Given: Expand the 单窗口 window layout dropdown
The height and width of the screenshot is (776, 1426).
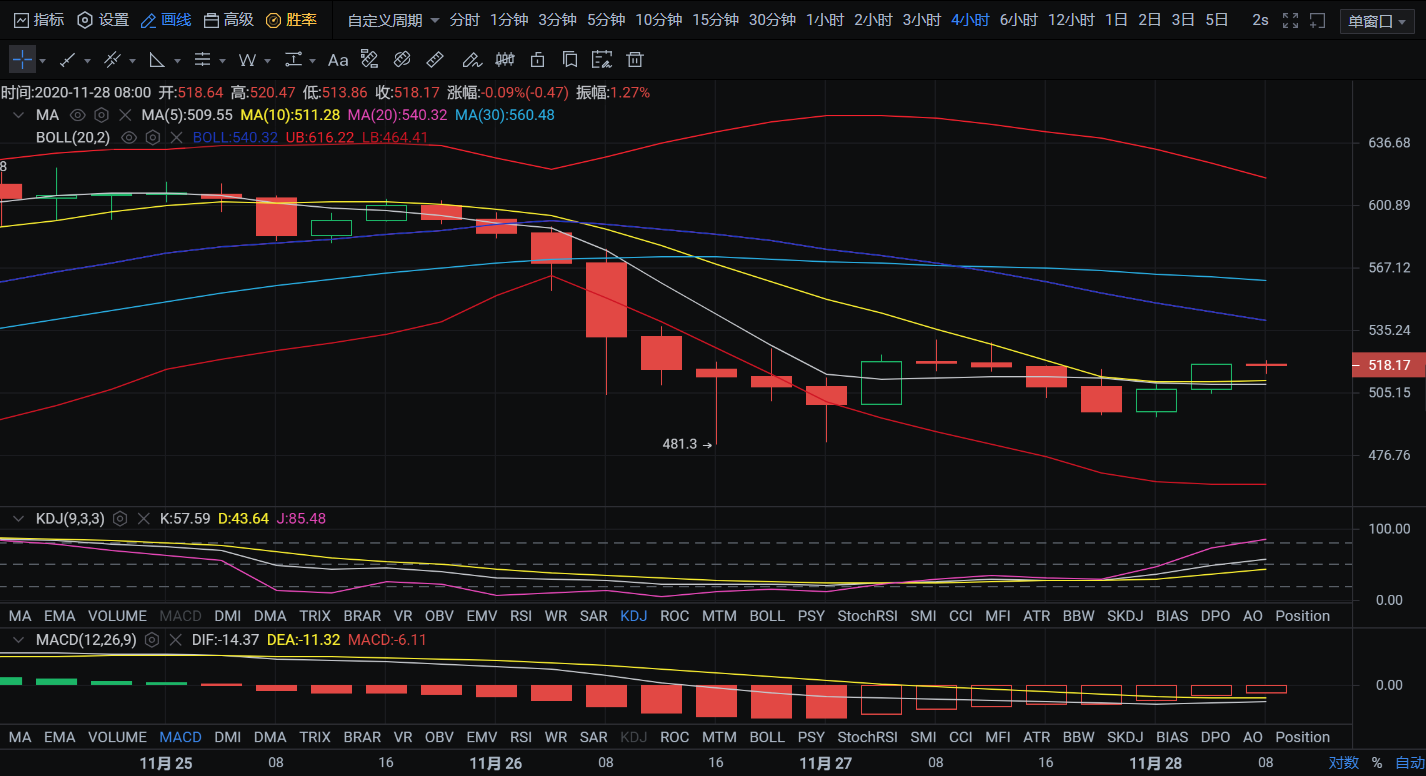Looking at the screenshot, I should [x=1377, y=21].
